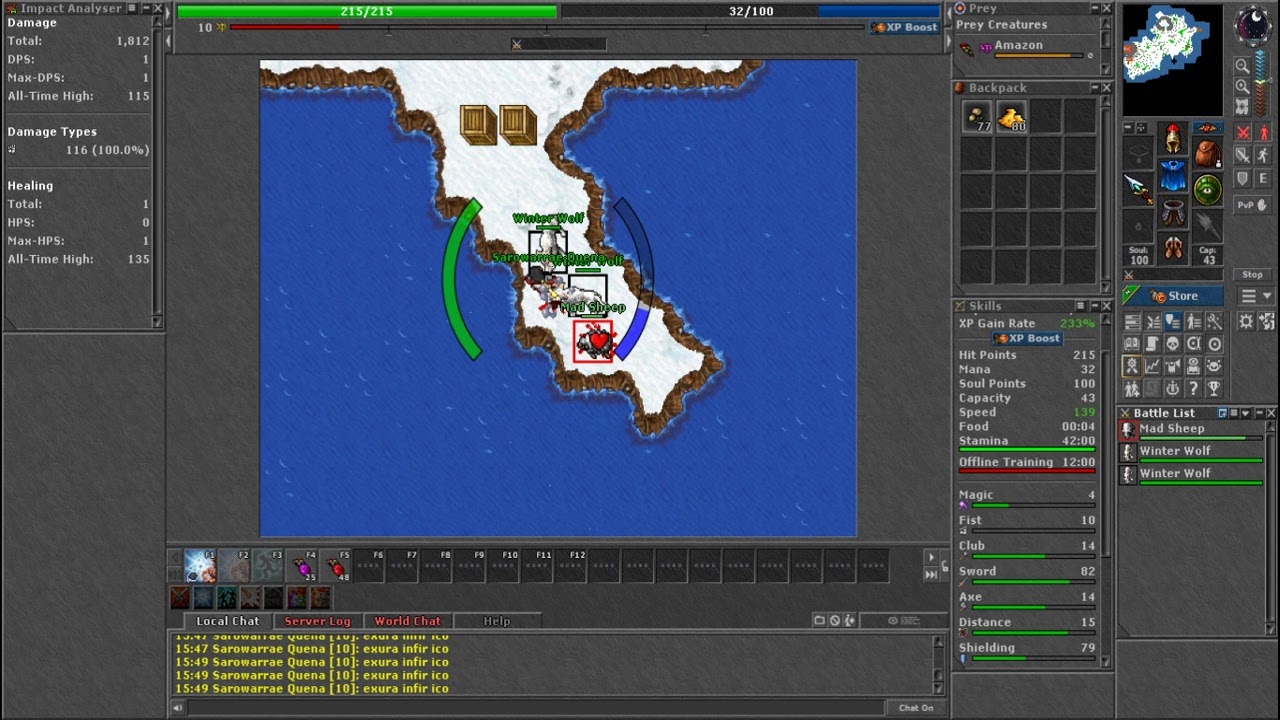The image size is (1280, 720).
Task: Select balanced combat mode sword-shield button
Action: (x=1243, y=156)
